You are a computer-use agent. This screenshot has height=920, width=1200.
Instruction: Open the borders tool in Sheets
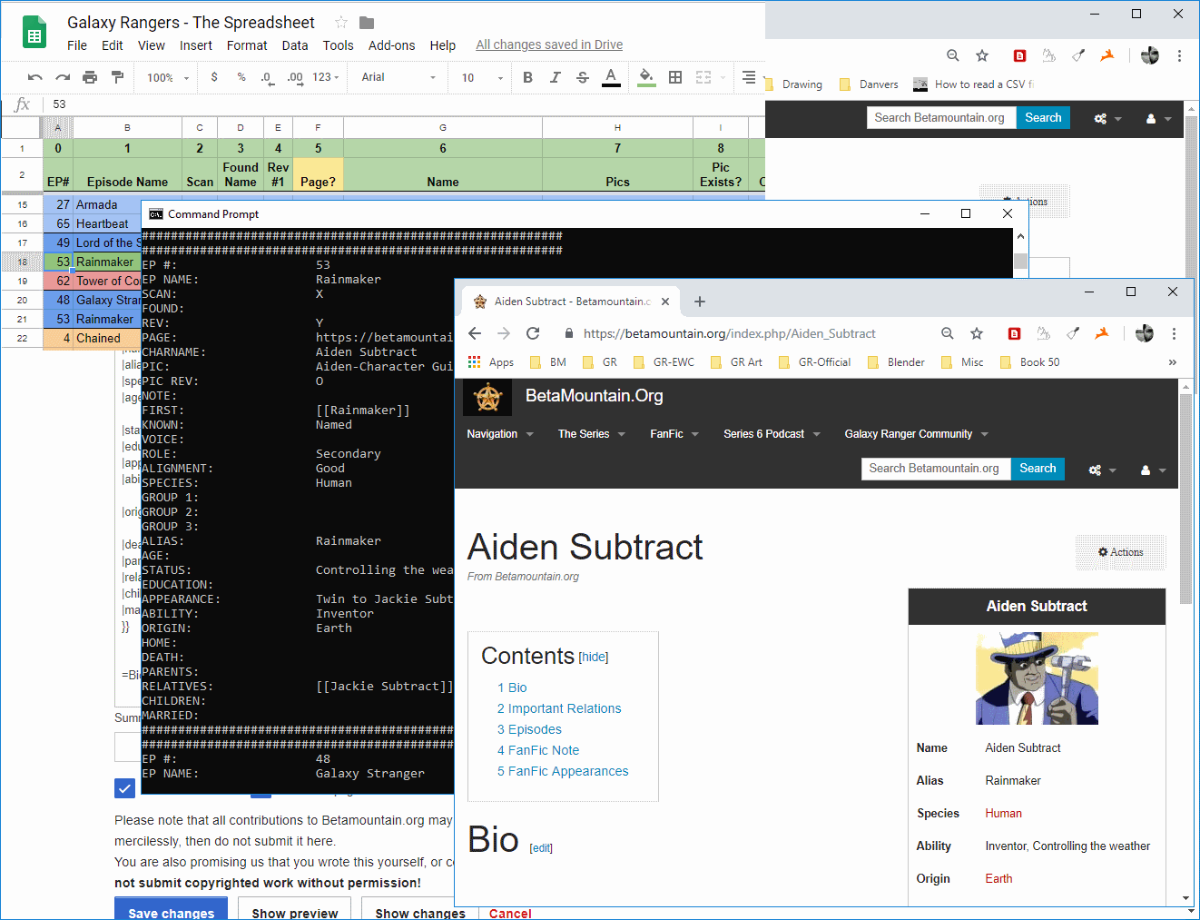675,77
